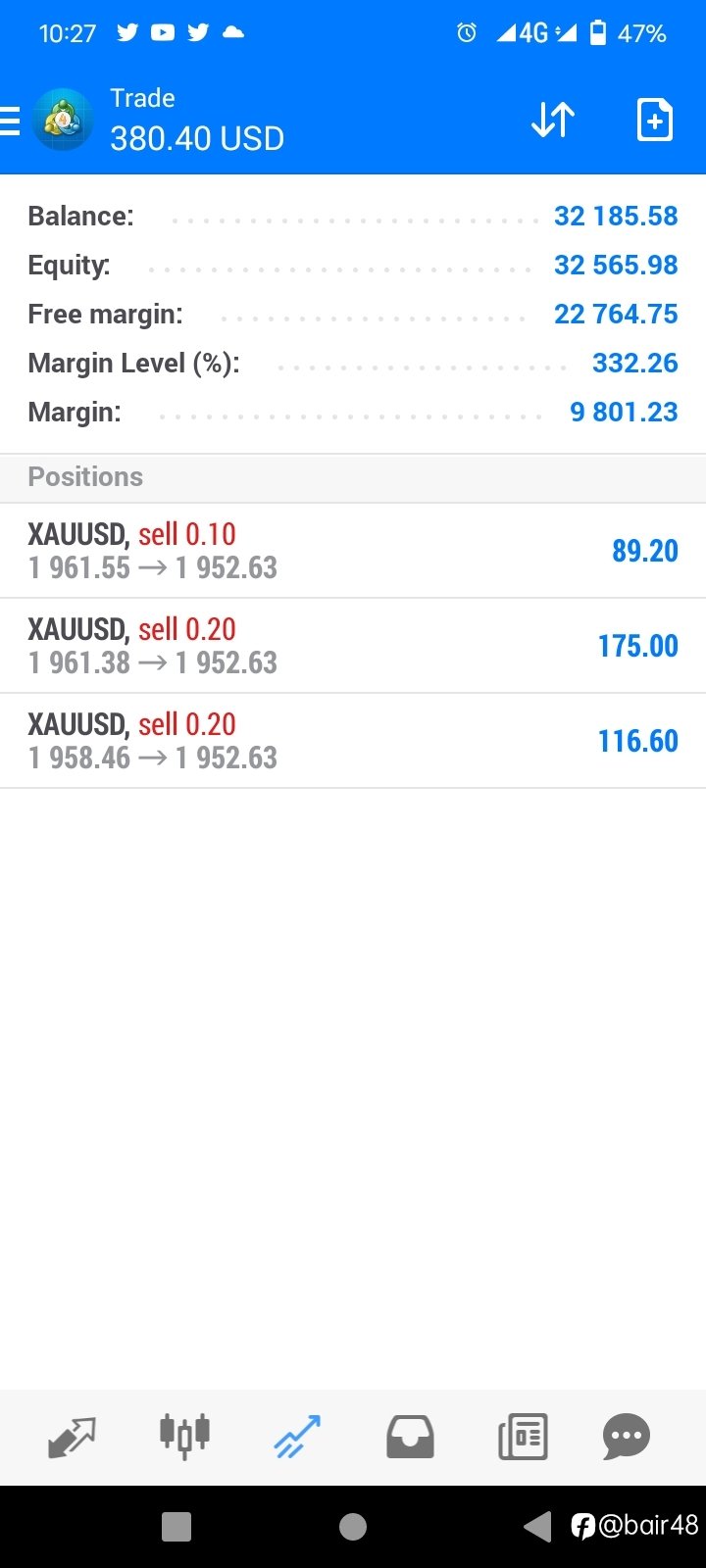Open the History inbox tray icon
706x1568 pixels.
410,1438
